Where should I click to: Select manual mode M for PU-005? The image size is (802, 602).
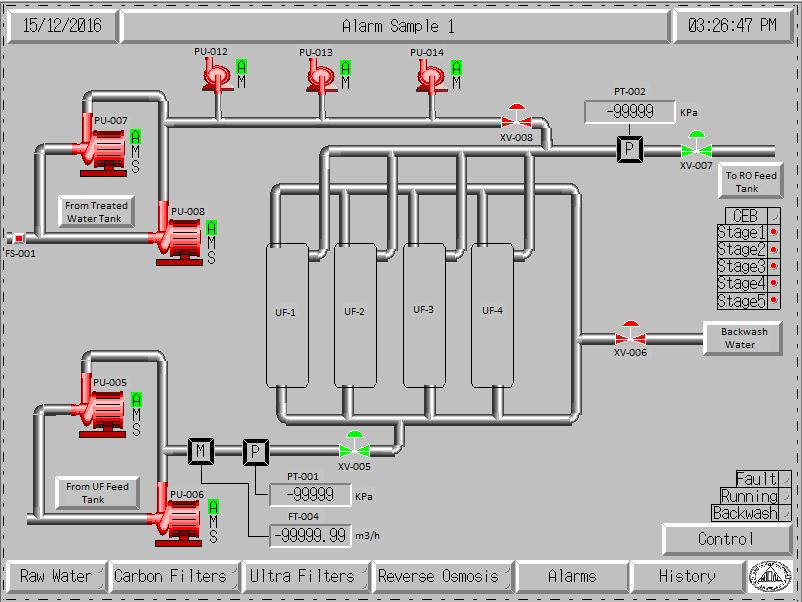tap(137, 414)
